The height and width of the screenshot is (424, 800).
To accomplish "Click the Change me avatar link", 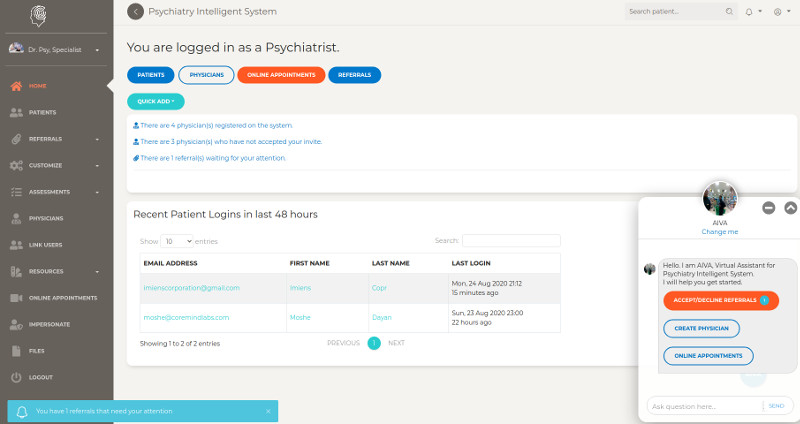I will (720, 231).
